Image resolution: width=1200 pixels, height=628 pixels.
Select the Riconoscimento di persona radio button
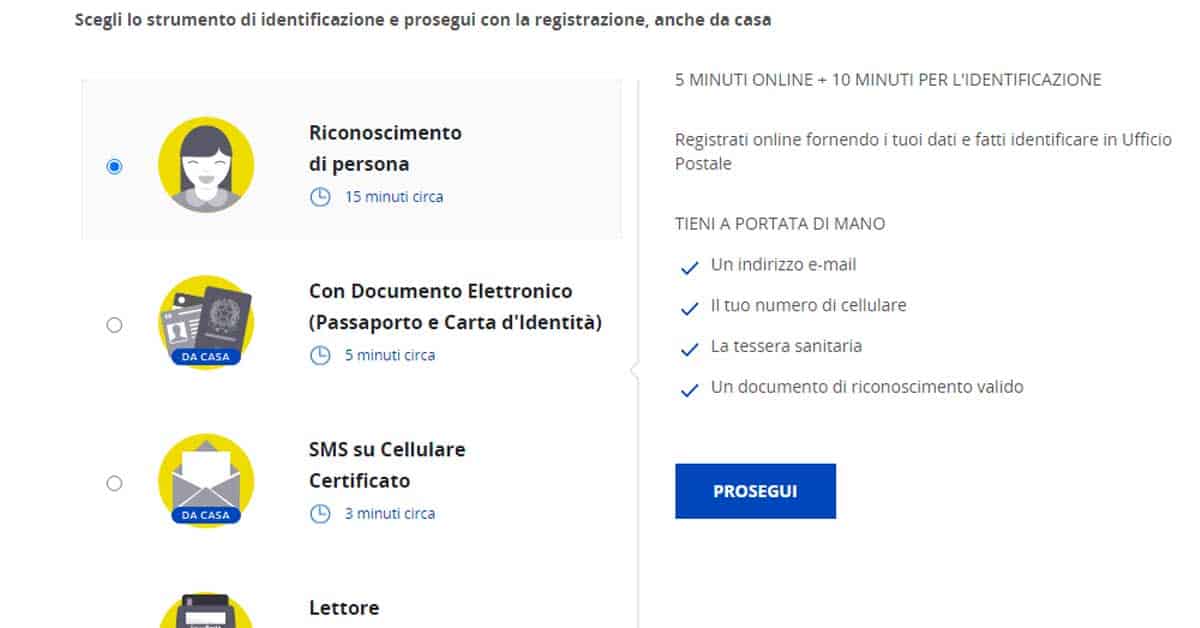(x=114, y=165)
